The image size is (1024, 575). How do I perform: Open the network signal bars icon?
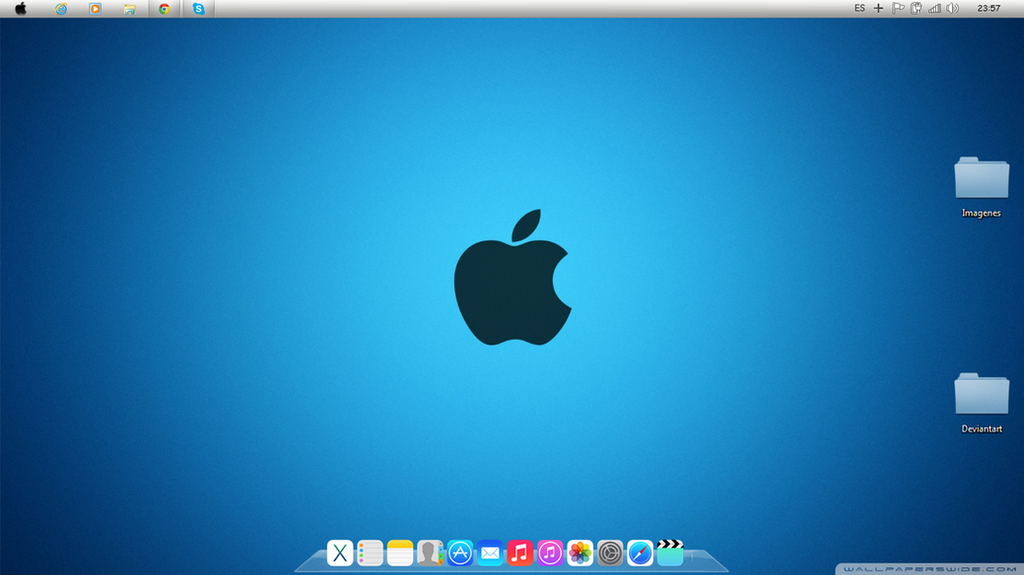[x=935, y=8]
